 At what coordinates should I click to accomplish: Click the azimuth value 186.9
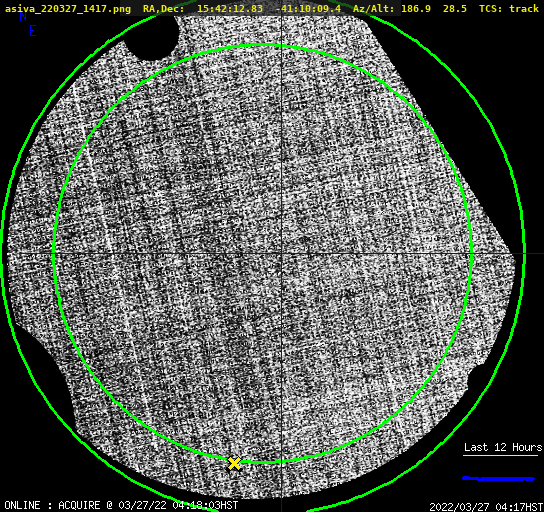click(416, 8)
